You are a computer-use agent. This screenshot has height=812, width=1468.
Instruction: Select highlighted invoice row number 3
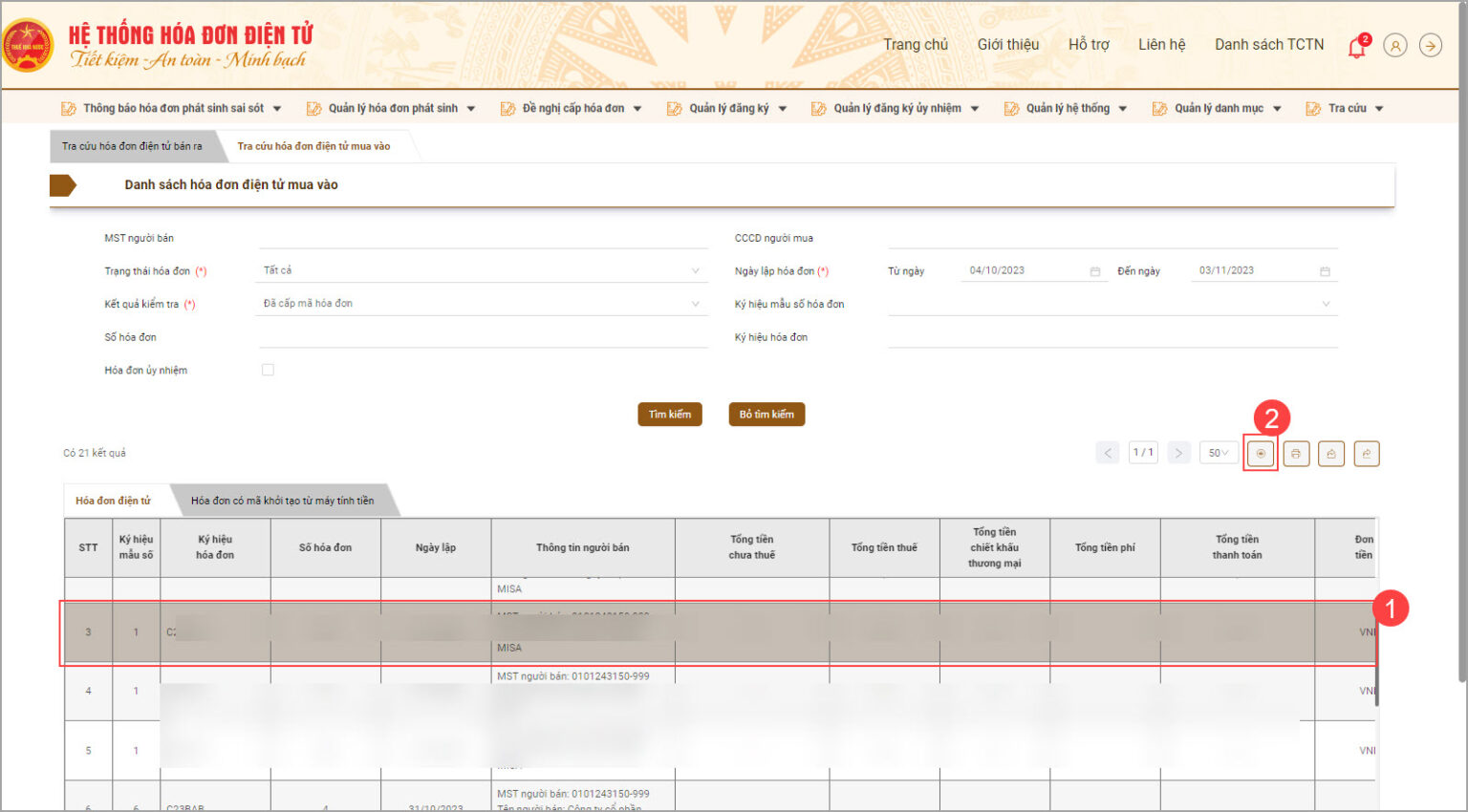(720, 632)
